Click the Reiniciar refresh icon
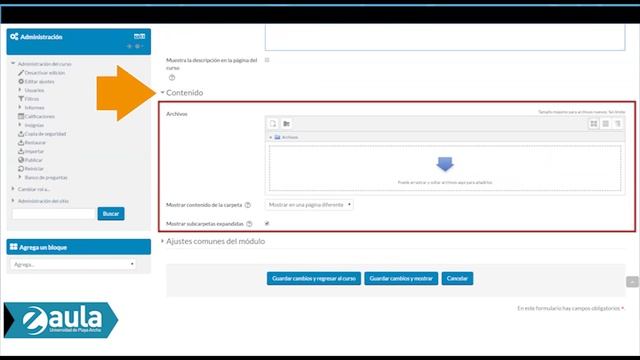This screenshot has width=640, height=360. coord(21,169)
